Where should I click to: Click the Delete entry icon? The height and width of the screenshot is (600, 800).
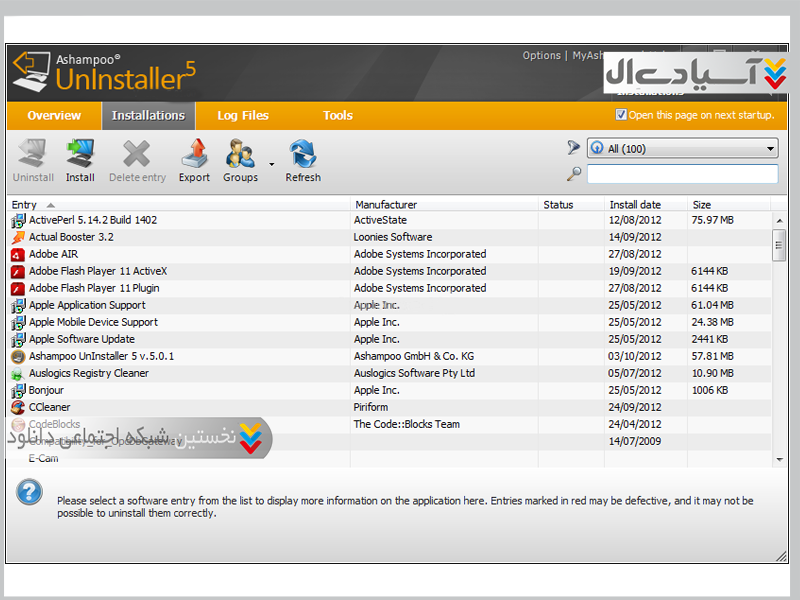[x=137, y=155]
